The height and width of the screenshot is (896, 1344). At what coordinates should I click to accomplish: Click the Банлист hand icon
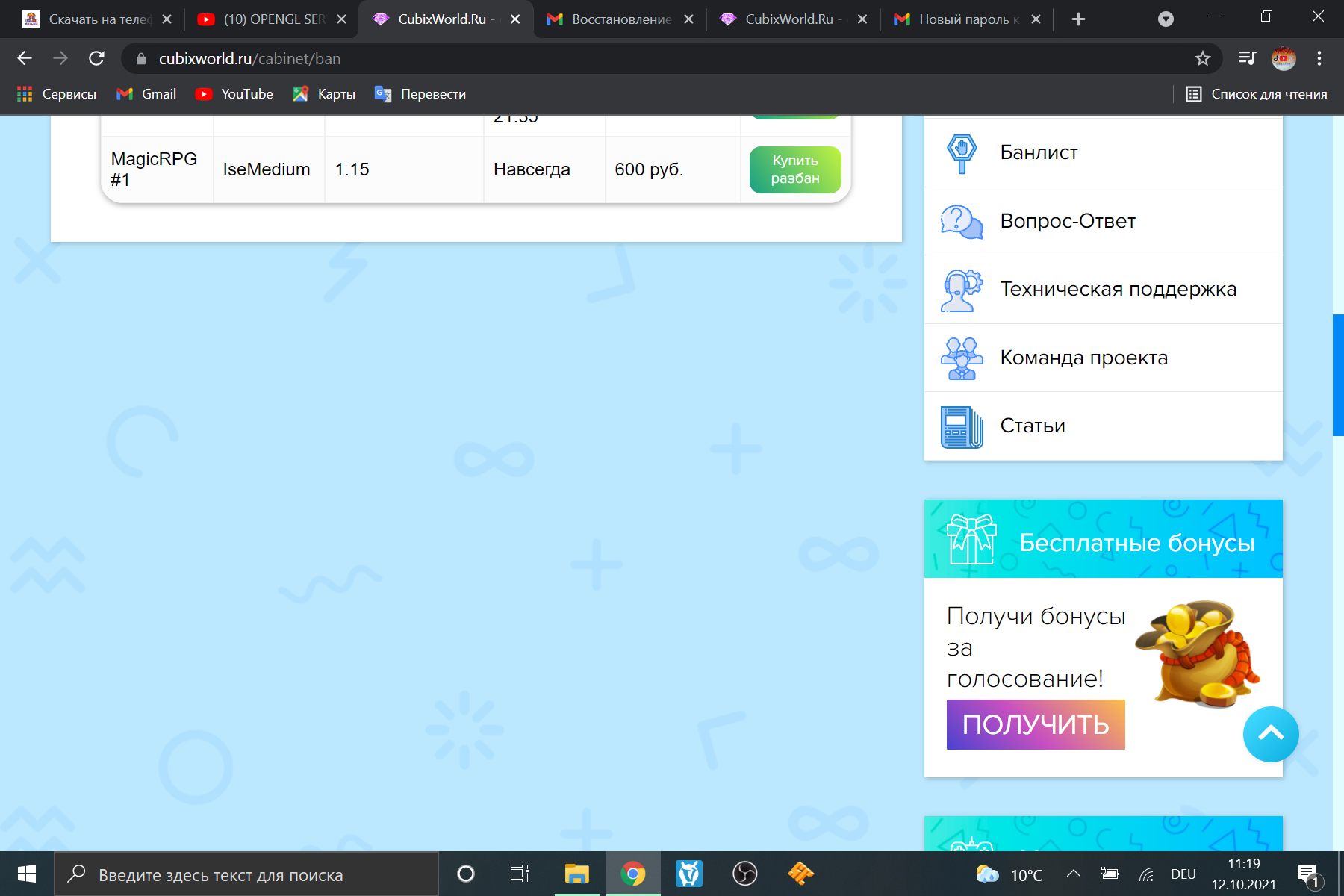click(962, 153)
